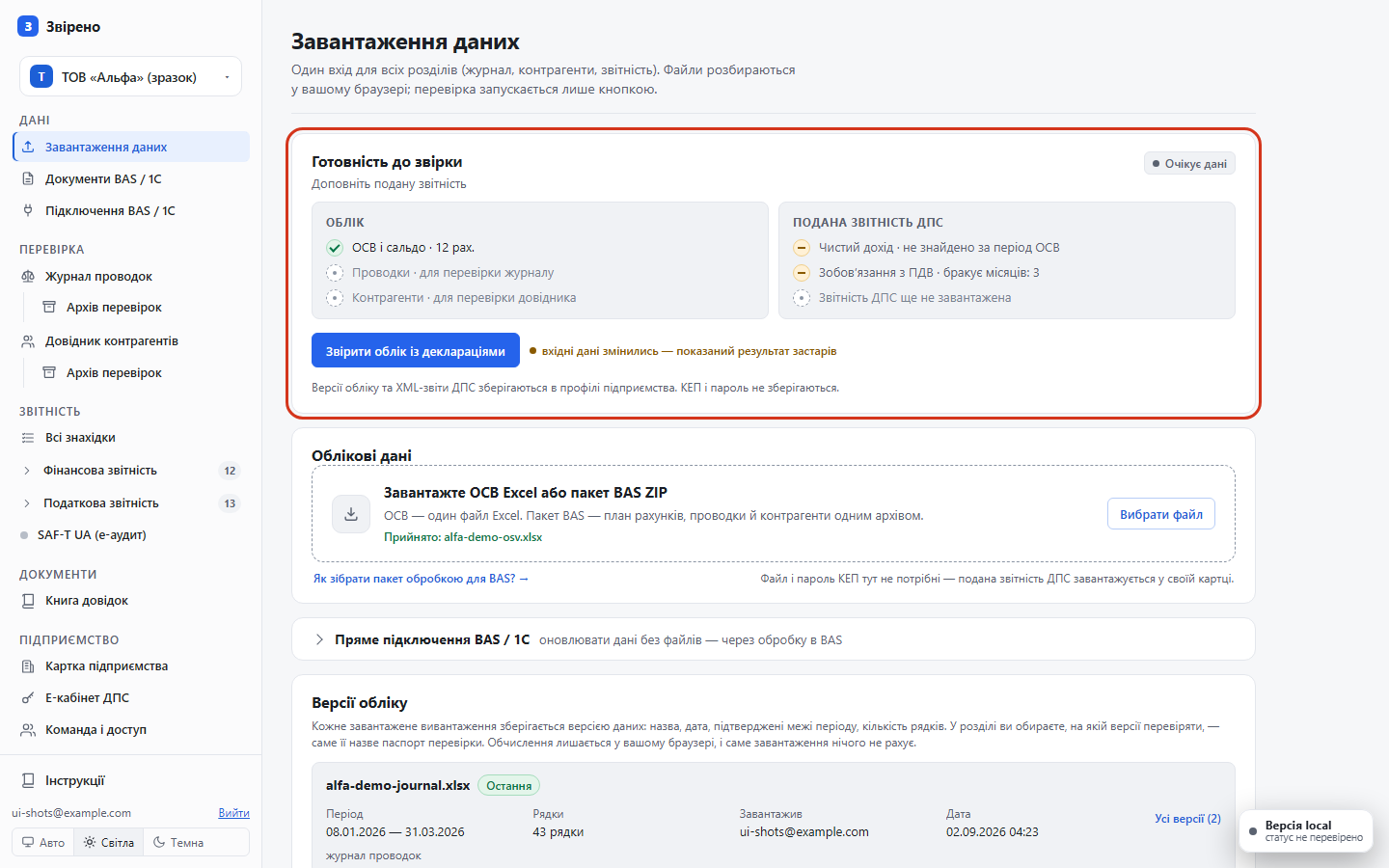Screen dimensions: 1389x868
Task: Open the ТОВ «Альфа» company dropdown
Action: pyautogui.click(x=130, y=77)
